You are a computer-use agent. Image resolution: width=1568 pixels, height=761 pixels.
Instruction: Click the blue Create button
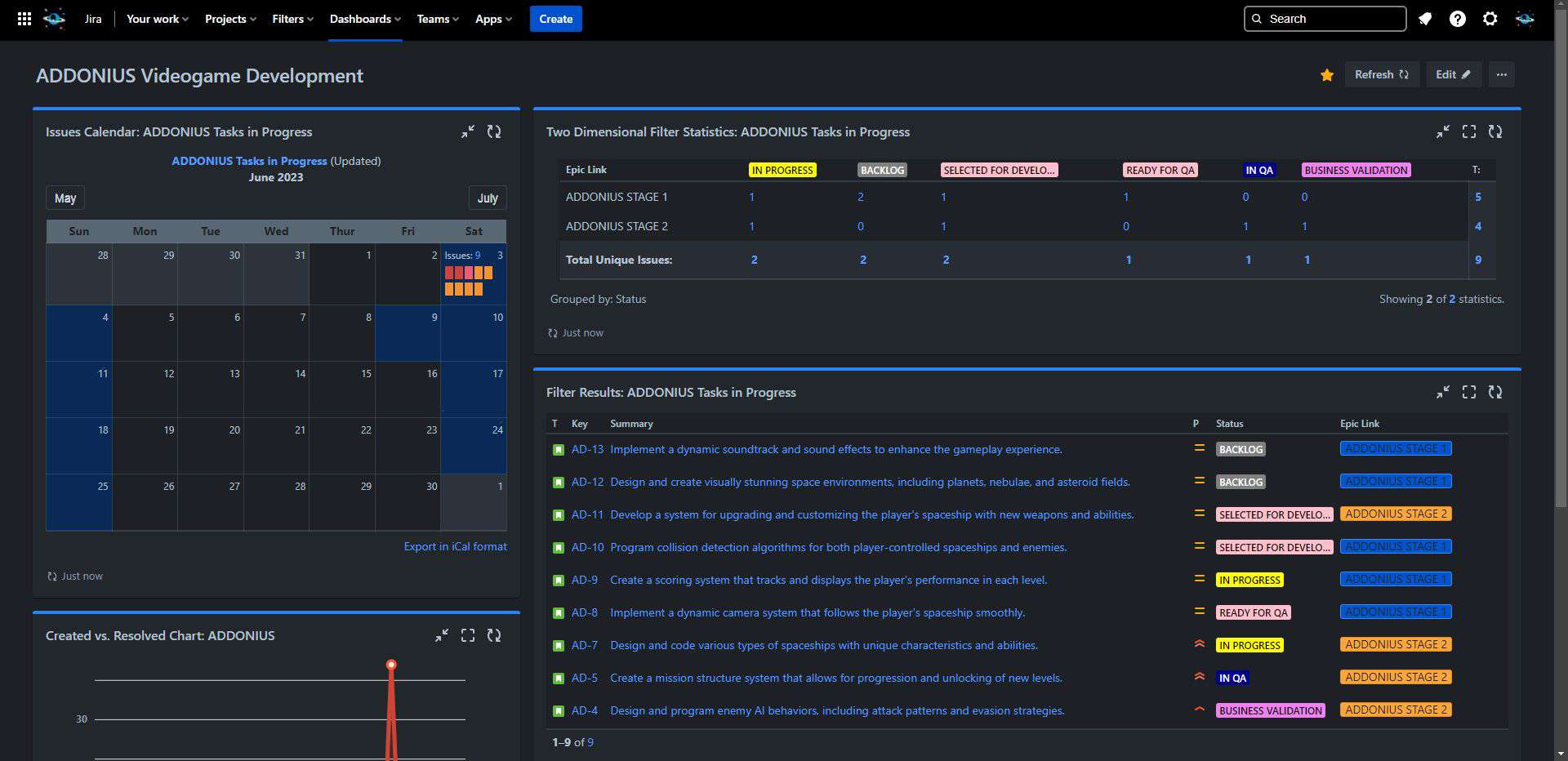click(x=555, y=19)
